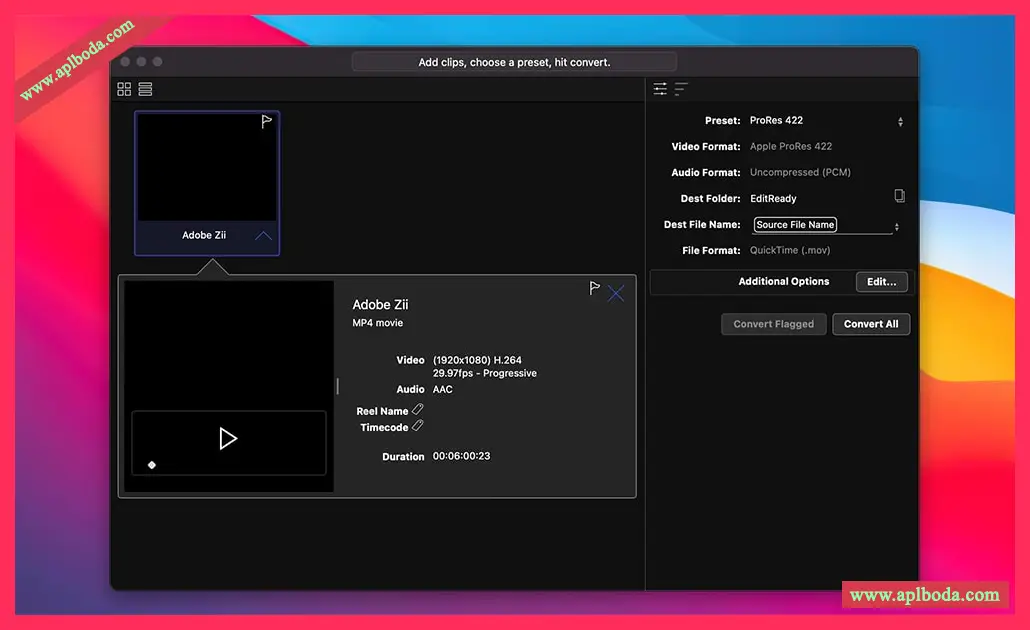
Task: Switch to list view
Action: coord(146,89)
